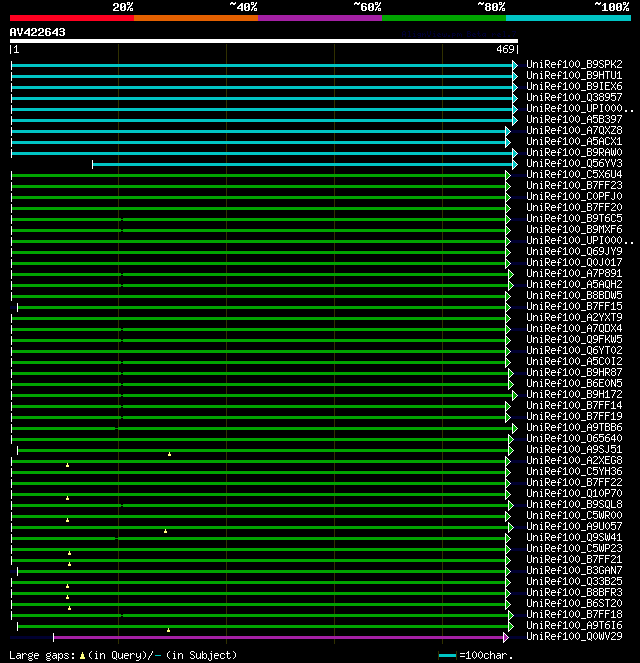Click the purple ~60% legend color segment
Image resolution: width=640 pixels, height=663 pixels.
320,18
